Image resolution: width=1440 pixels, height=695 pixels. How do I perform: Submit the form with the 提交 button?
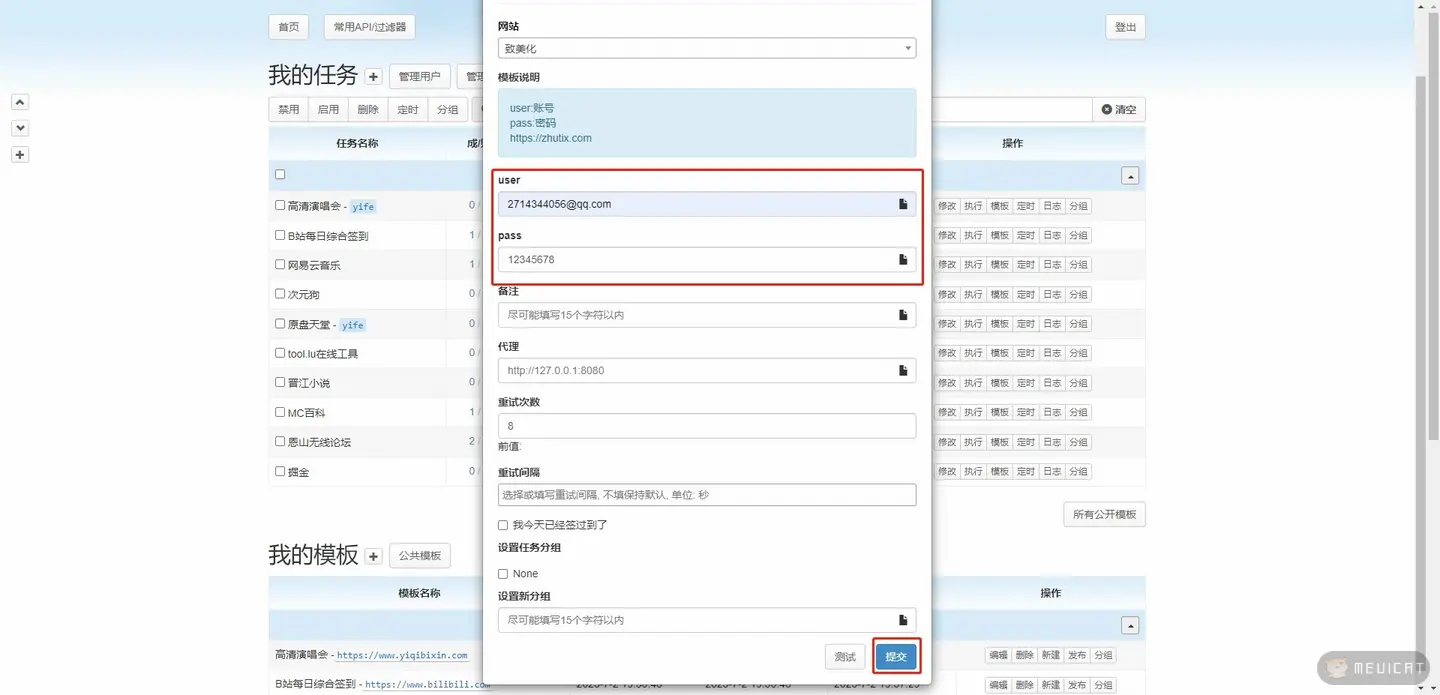click(x=896, y=657)
